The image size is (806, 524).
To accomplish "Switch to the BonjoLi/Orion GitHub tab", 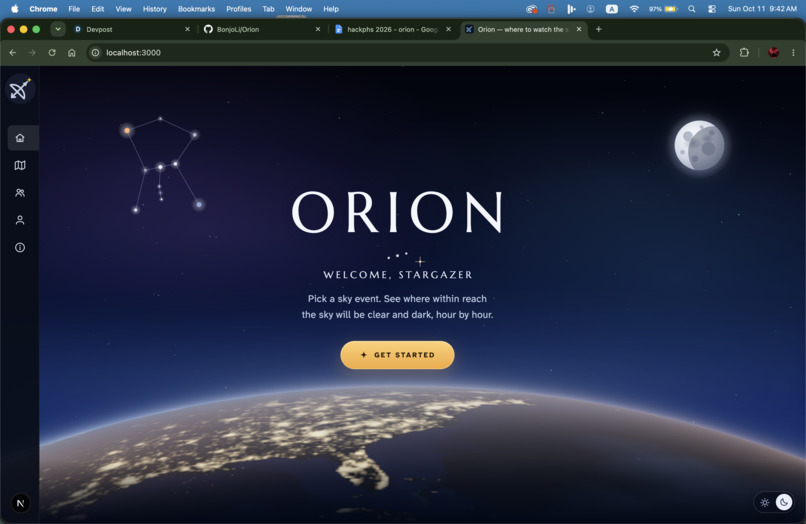I will pyautogui.click(x=262, y=29).
